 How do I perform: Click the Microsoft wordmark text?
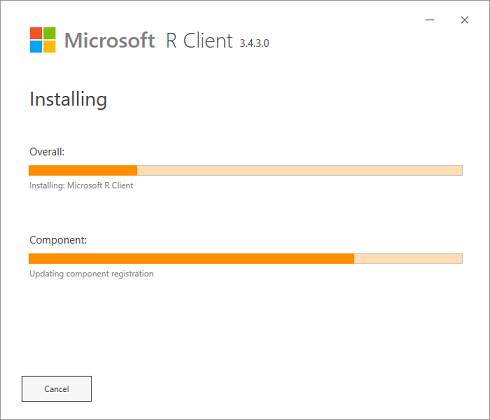click(x=110, y=41)
